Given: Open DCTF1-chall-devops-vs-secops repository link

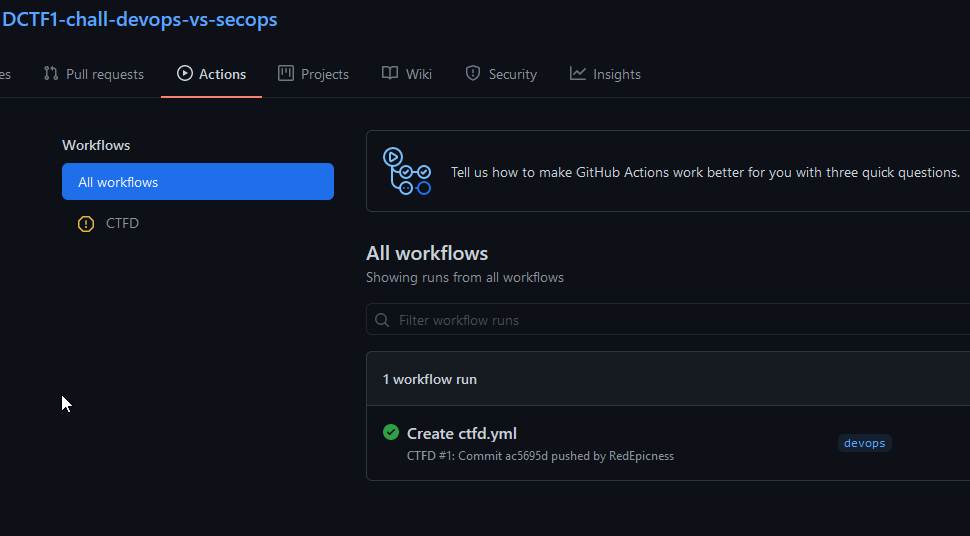Looking at the screenshot, I should tap(140, 19).
